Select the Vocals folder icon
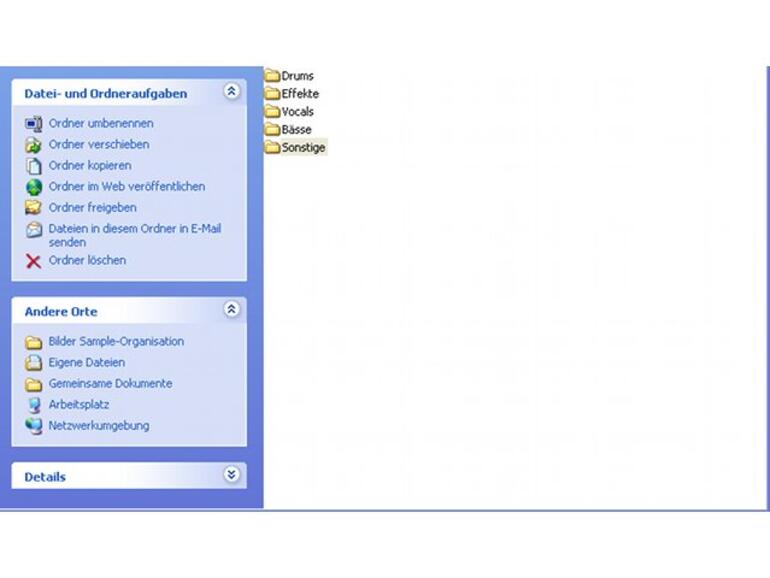 [x=272, y=111]
